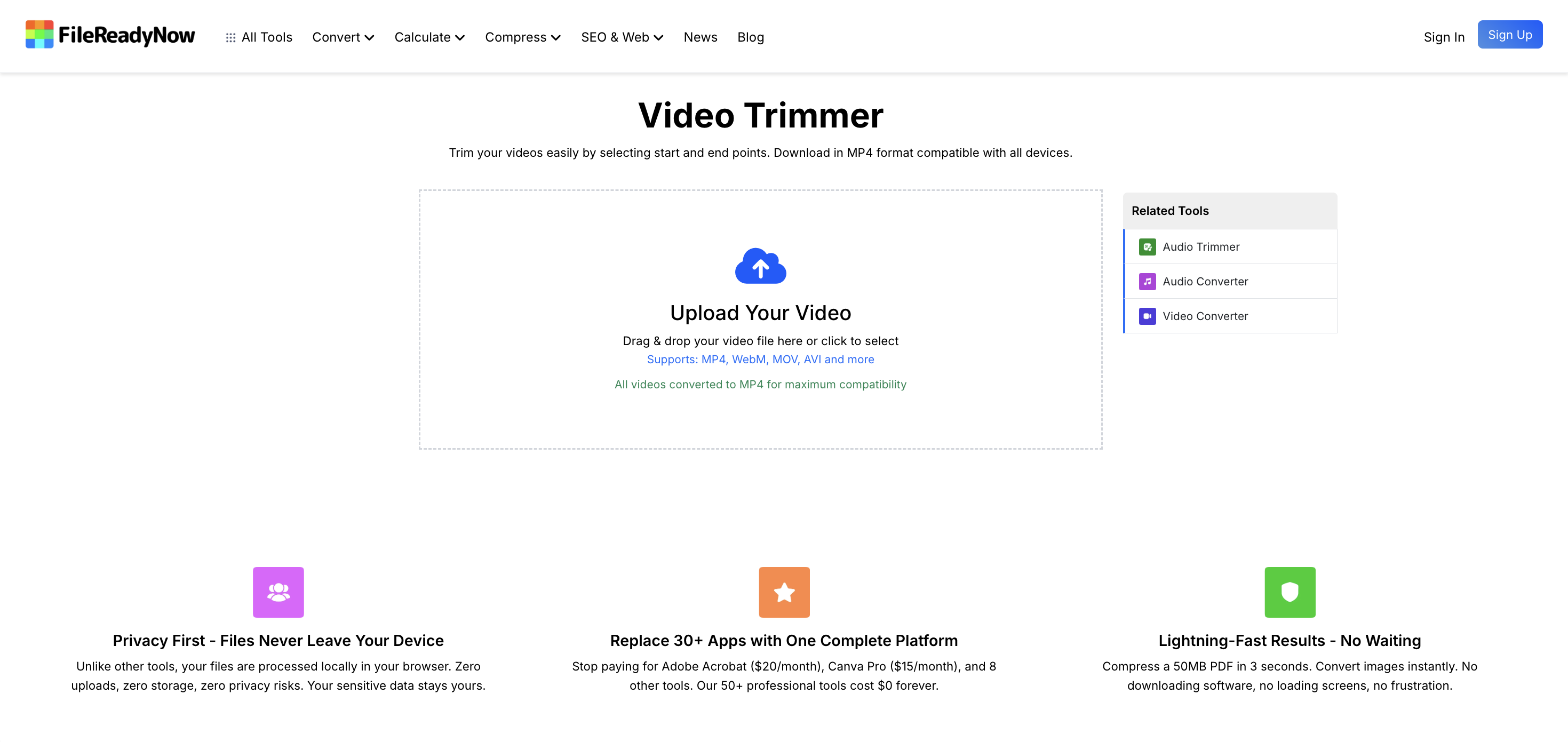Open the Calculate dropdown menu
The image size is (1568, 742).
[429, 37]
